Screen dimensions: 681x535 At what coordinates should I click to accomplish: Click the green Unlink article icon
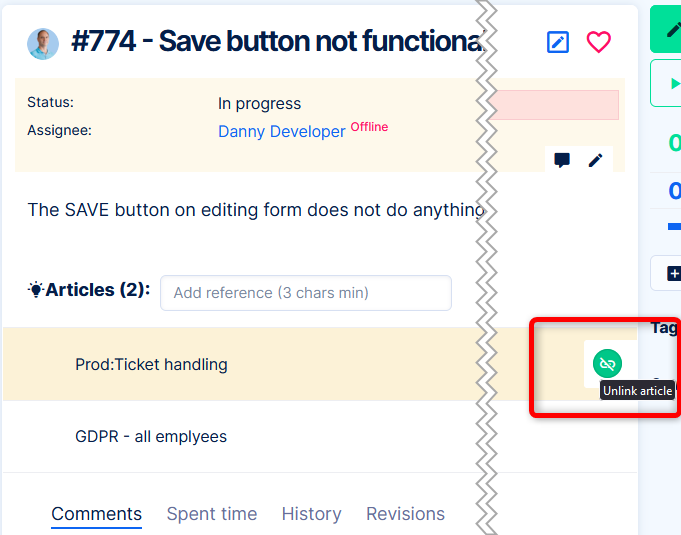(607, 363)
